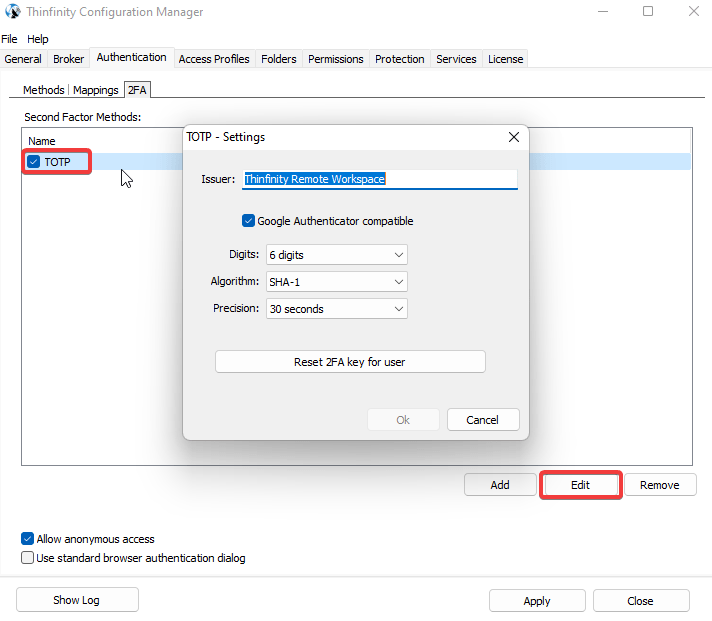
Task: Go to the Access Profiles tab
Action: tap(214, 59)
